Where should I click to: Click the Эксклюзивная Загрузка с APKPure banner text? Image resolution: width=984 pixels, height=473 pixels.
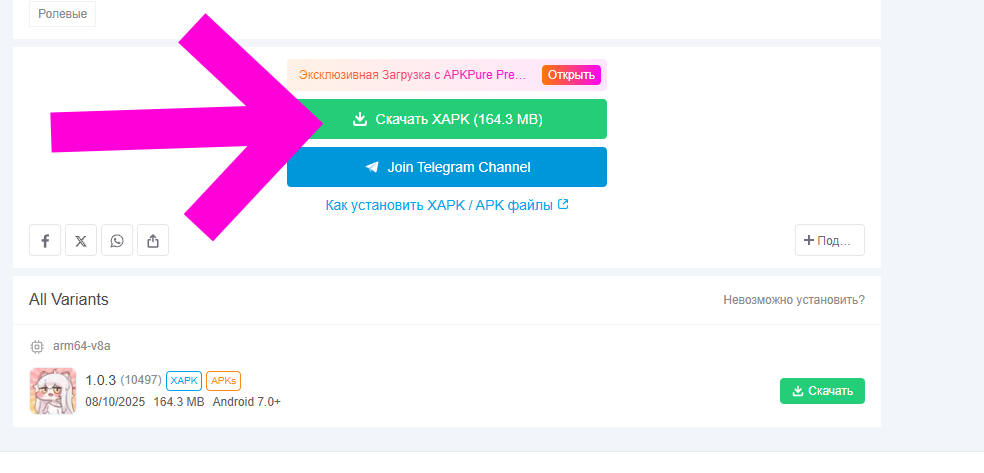click(x=412, y=75)
